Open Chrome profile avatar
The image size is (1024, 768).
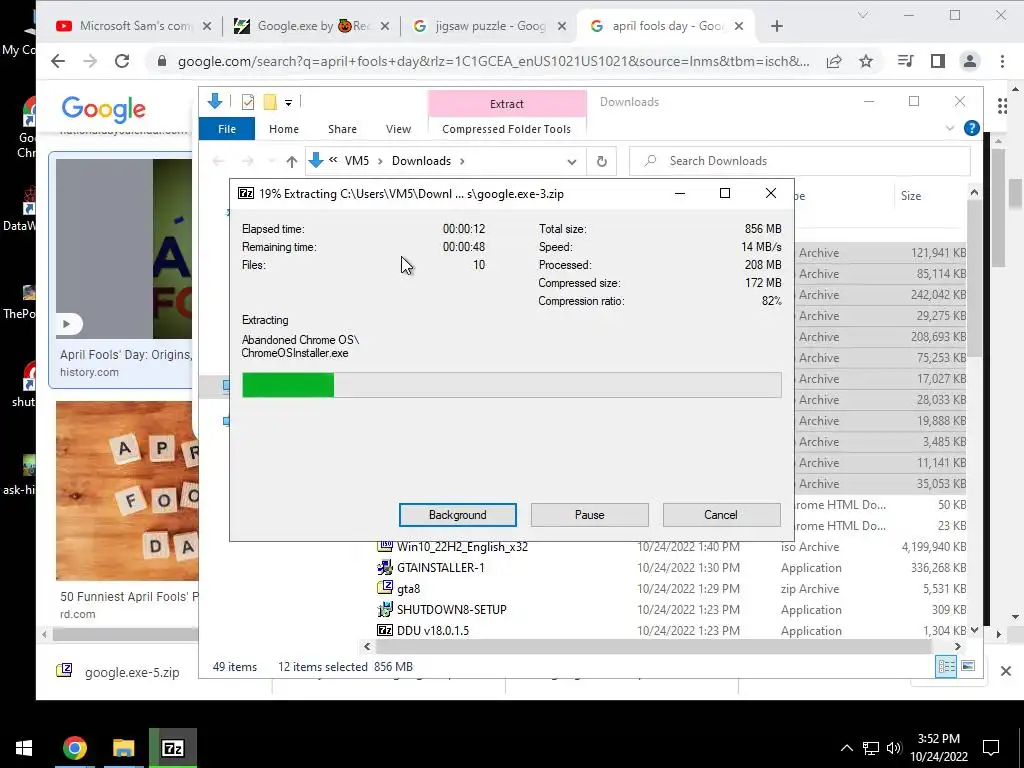(x=970, y=61)
